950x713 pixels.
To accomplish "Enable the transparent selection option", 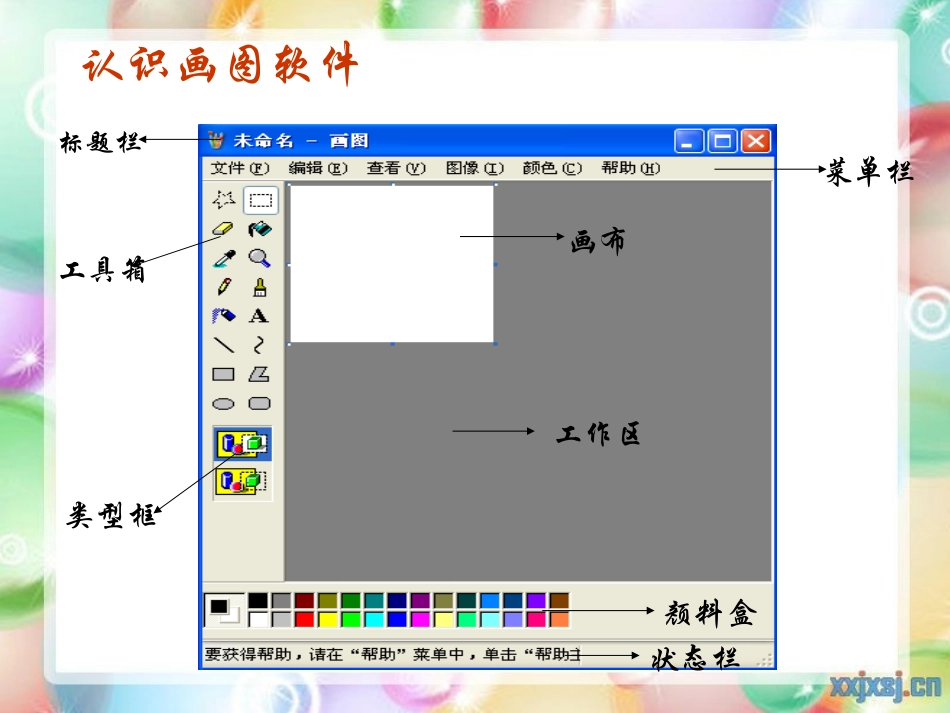I will (x=242, y=482).
